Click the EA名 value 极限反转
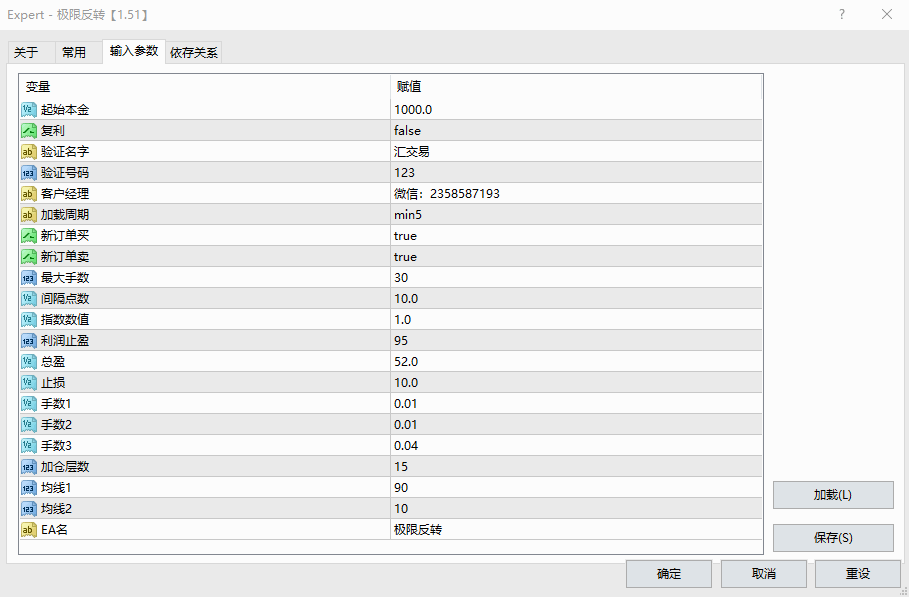This screenshot has width=909, height=597. click(x=418, y=530)
